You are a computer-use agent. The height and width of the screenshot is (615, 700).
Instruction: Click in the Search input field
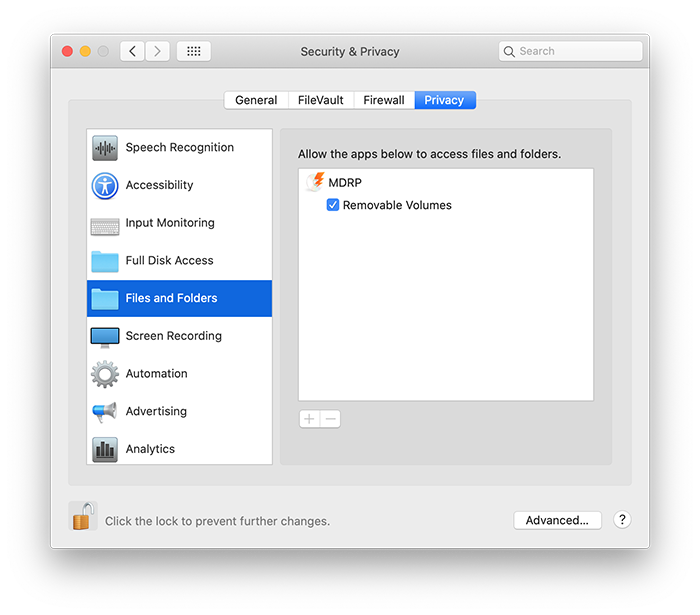[571, 51]
